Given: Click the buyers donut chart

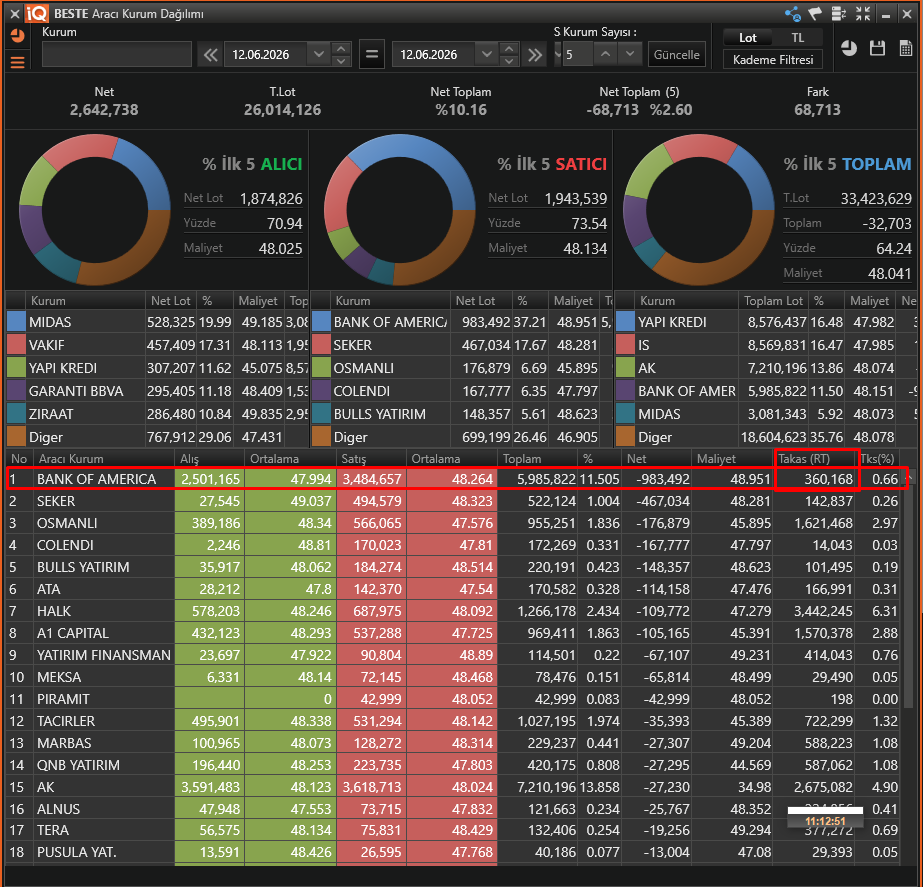Looking at the screenshot, I should coord(95,210).
